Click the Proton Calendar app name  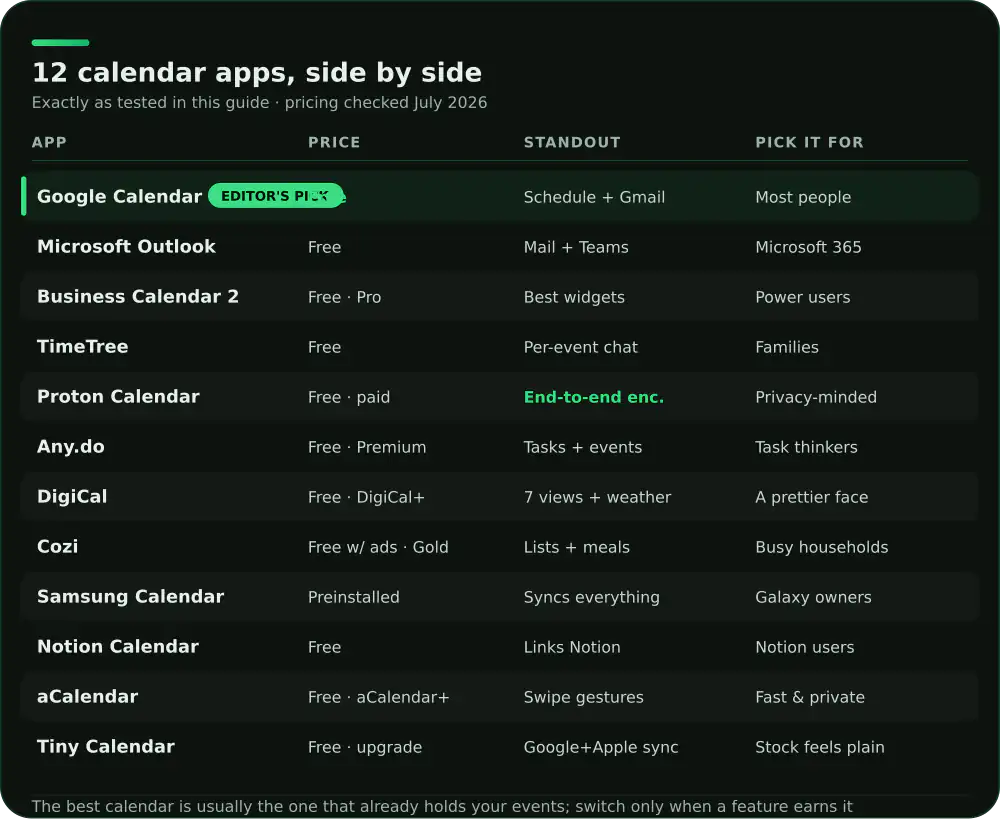118,397
